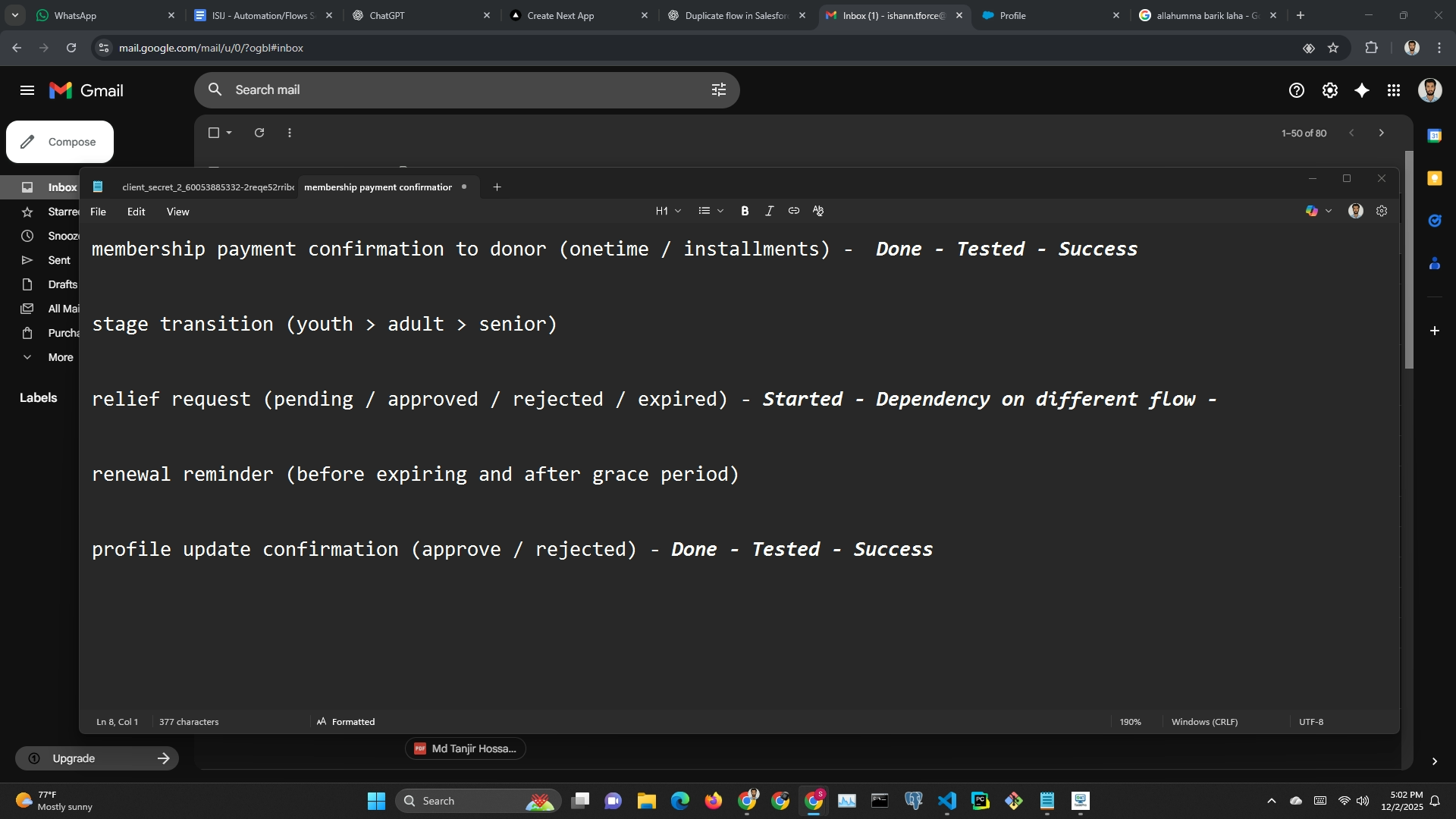The height and width of the screenshot is (819, 1456).
Task: Expand the H1 heading dropdown
Action: (668, 212)
